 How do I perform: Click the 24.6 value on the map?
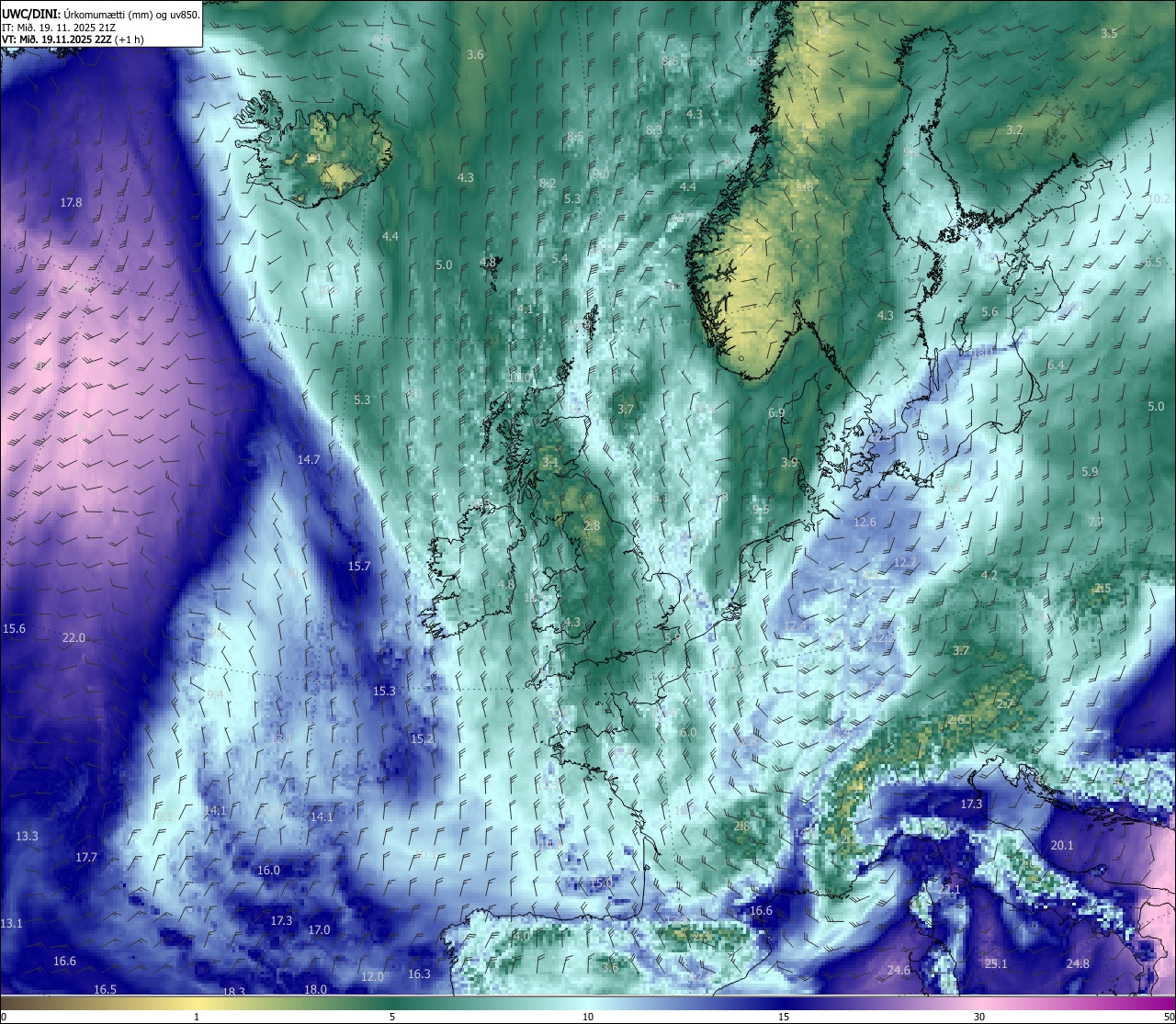899,971
